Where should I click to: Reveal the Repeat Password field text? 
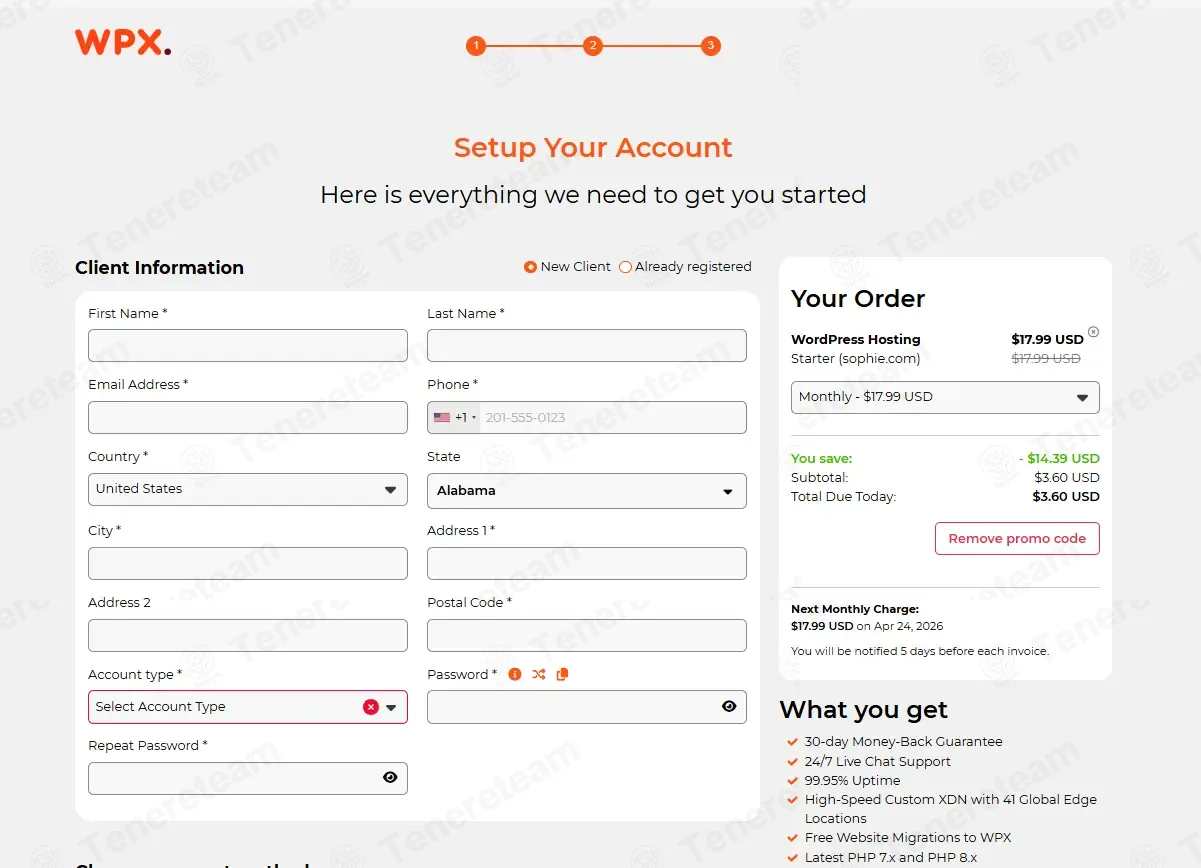point(390,778)
